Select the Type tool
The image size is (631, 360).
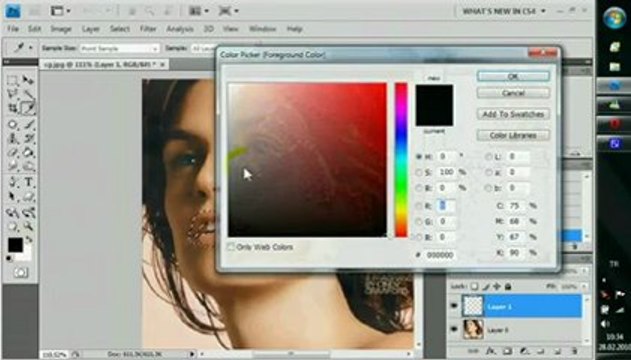pyautogui.click(x=28, y=182)
